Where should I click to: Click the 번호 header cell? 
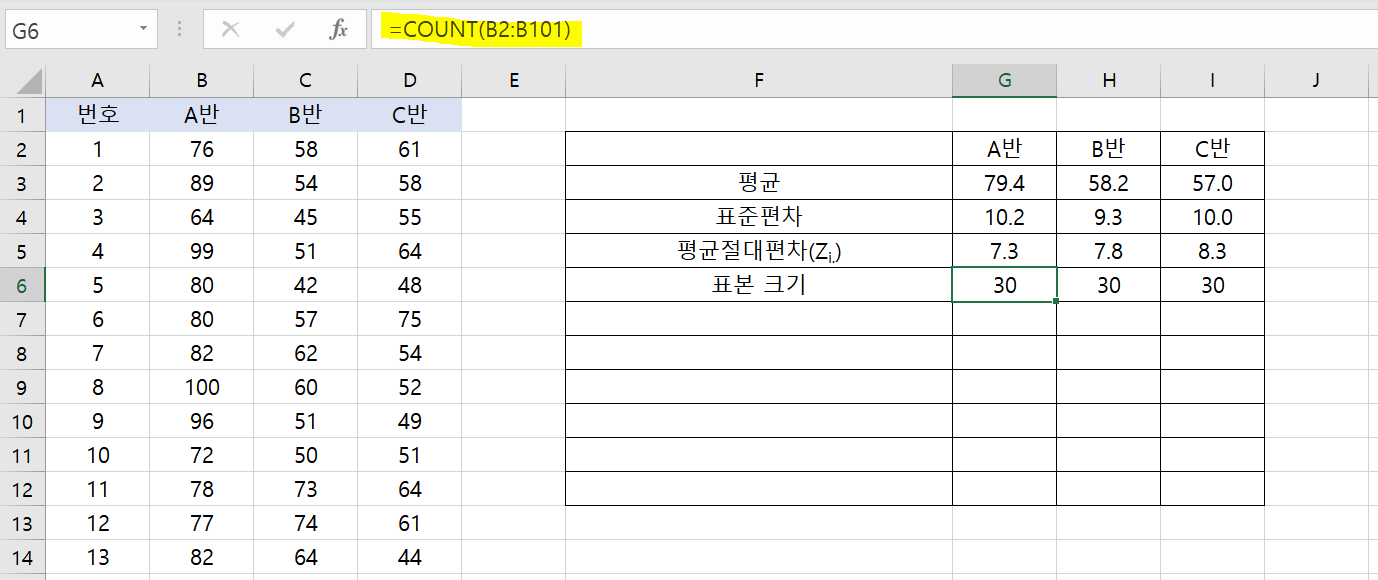tap(98, 115)
